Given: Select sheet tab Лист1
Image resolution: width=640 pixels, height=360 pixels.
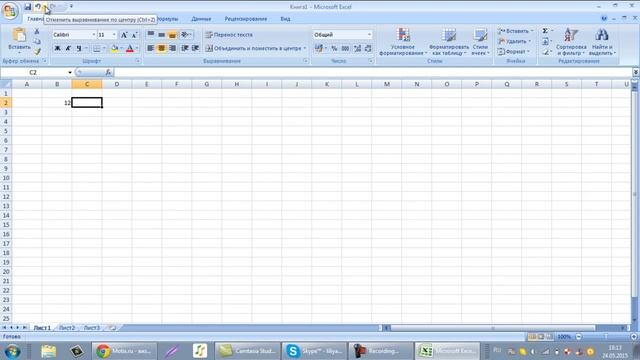Looking at the screenshot, I should tap(42, 327).
